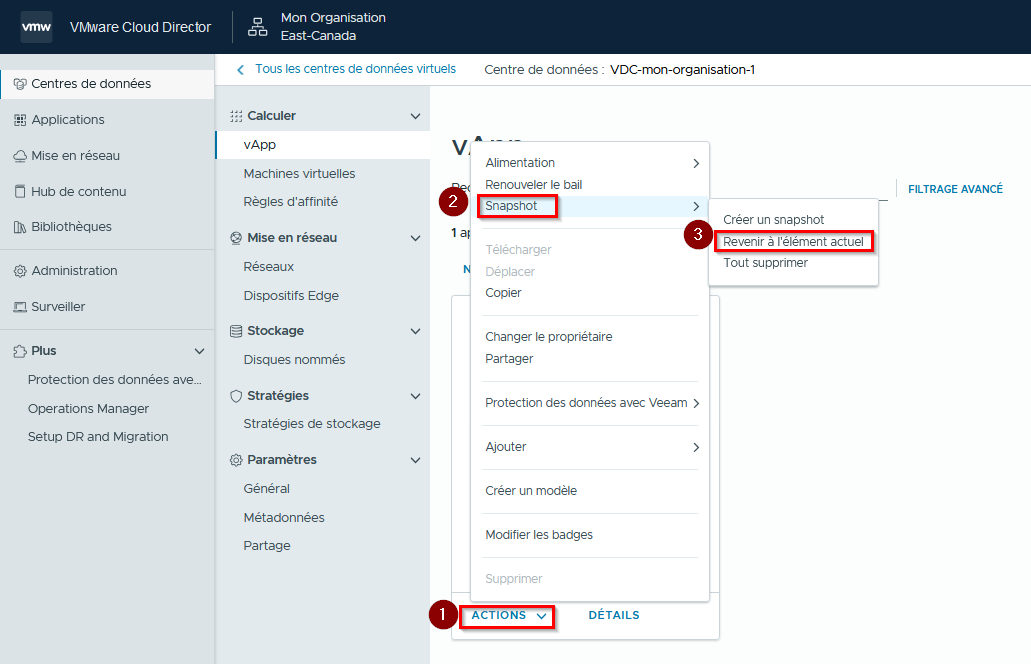Collapse the Mise en réseau section chevron

416,238
